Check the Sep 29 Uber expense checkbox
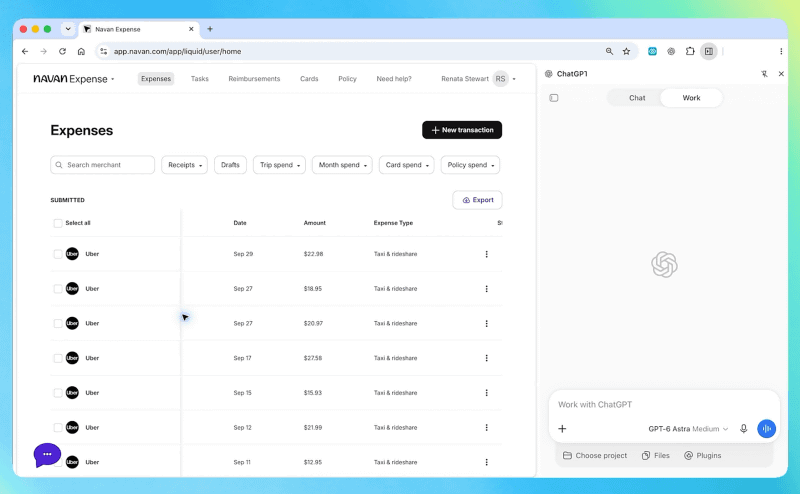 (x=58, y=254)
